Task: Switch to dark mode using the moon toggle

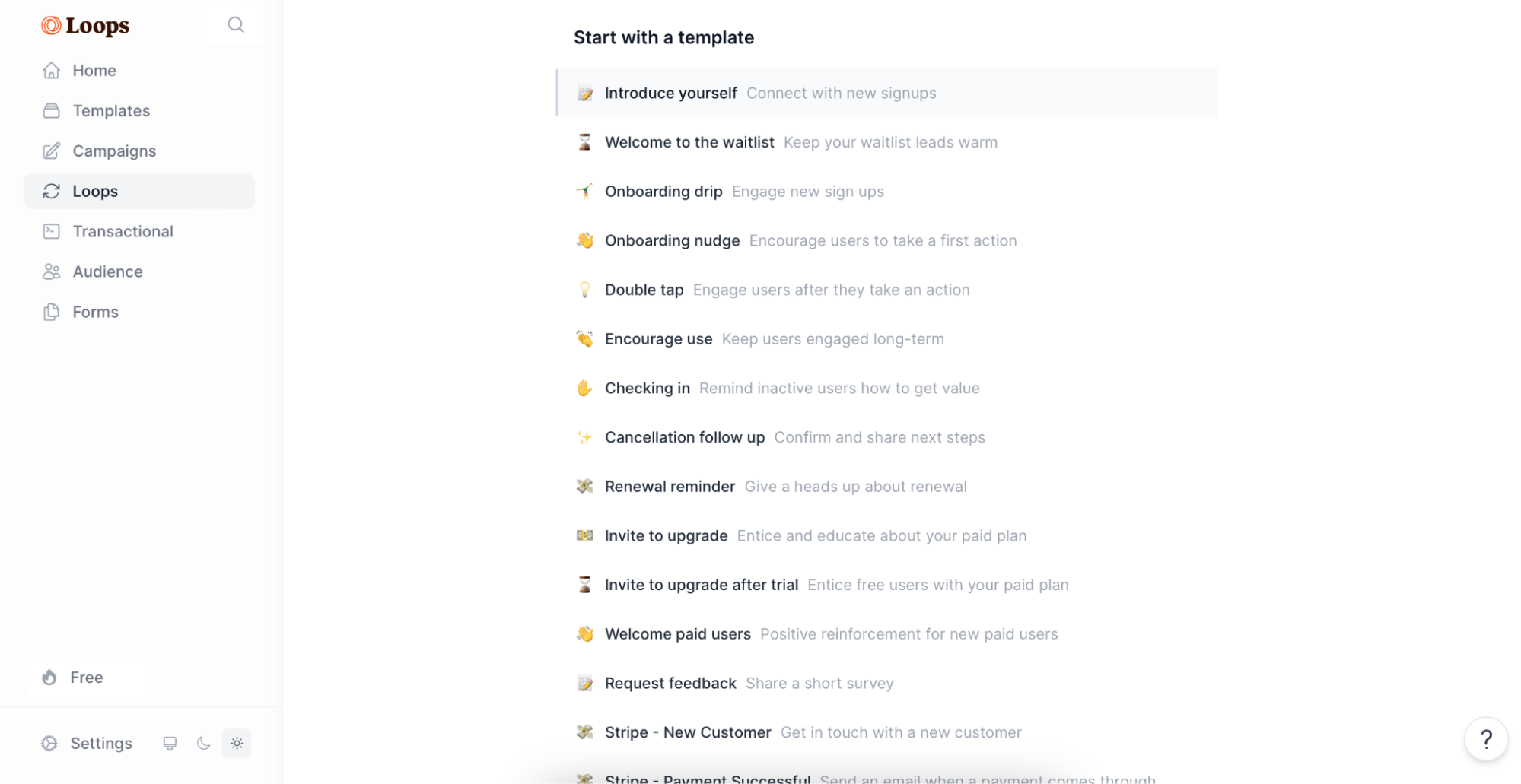Action: 203,743
